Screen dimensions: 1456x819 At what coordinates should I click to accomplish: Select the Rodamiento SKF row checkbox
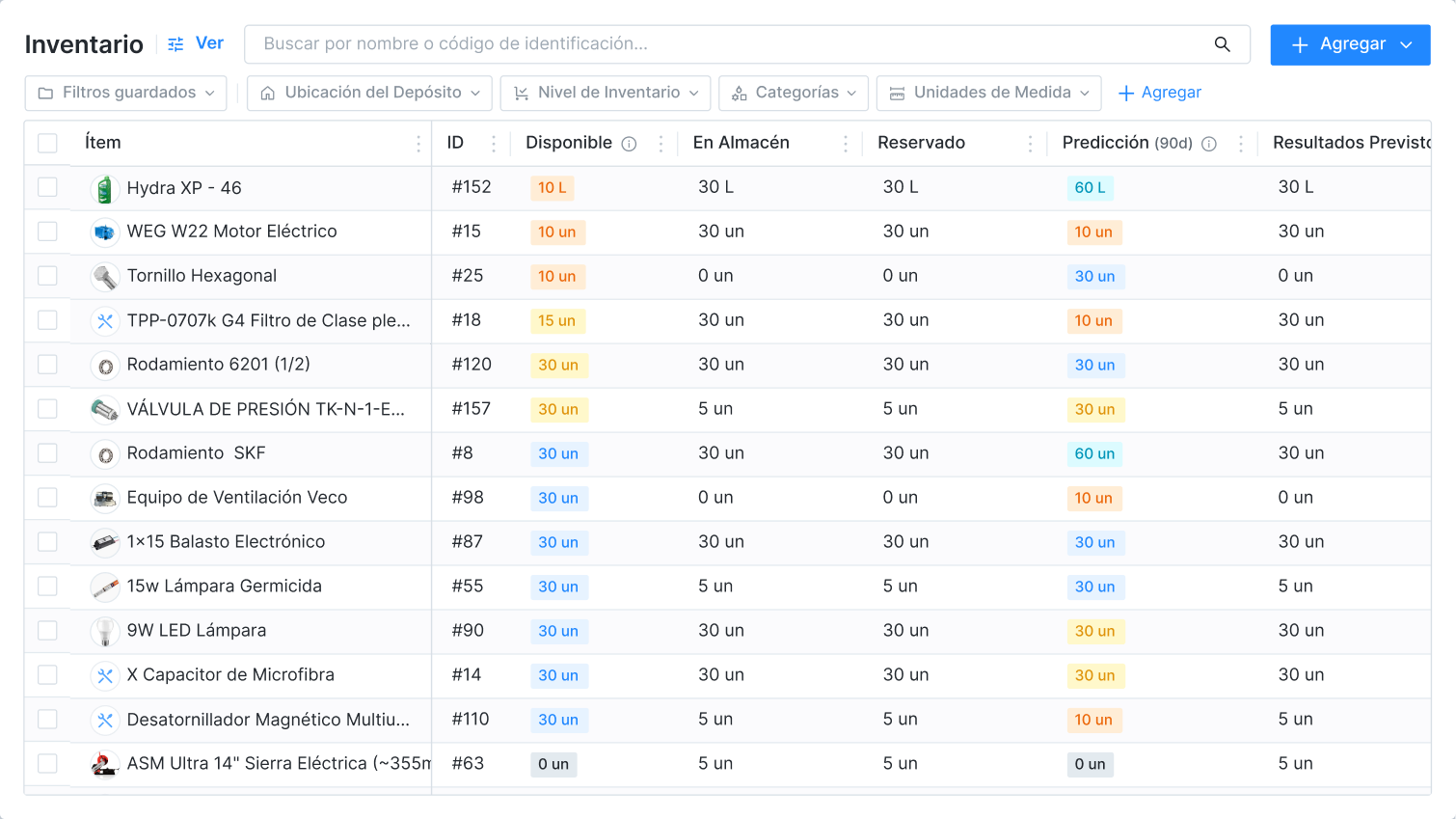47,453
